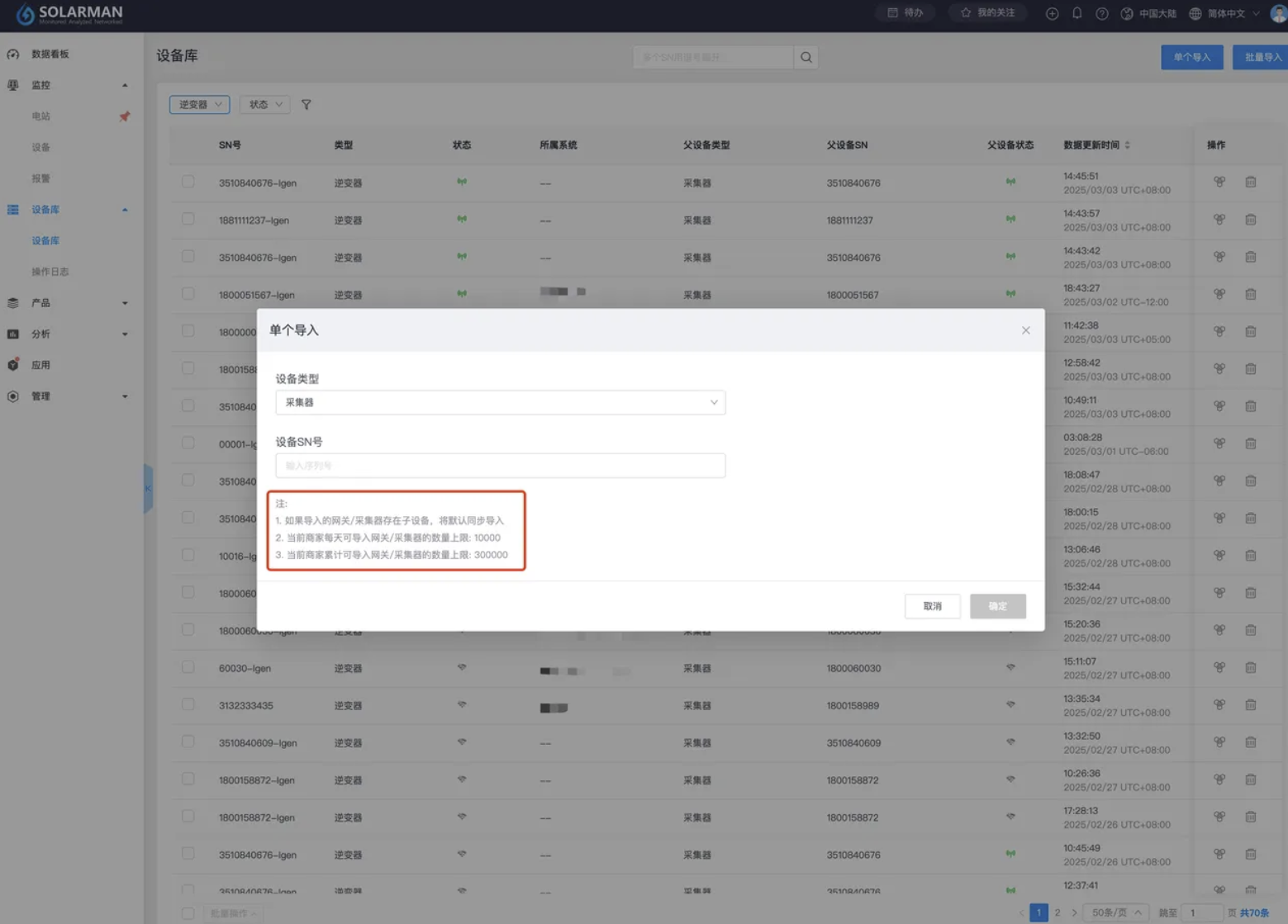Click the plus icon in the top bar
The height and width of the screenshot is (924, 1288).
(x=1052, y=13)
